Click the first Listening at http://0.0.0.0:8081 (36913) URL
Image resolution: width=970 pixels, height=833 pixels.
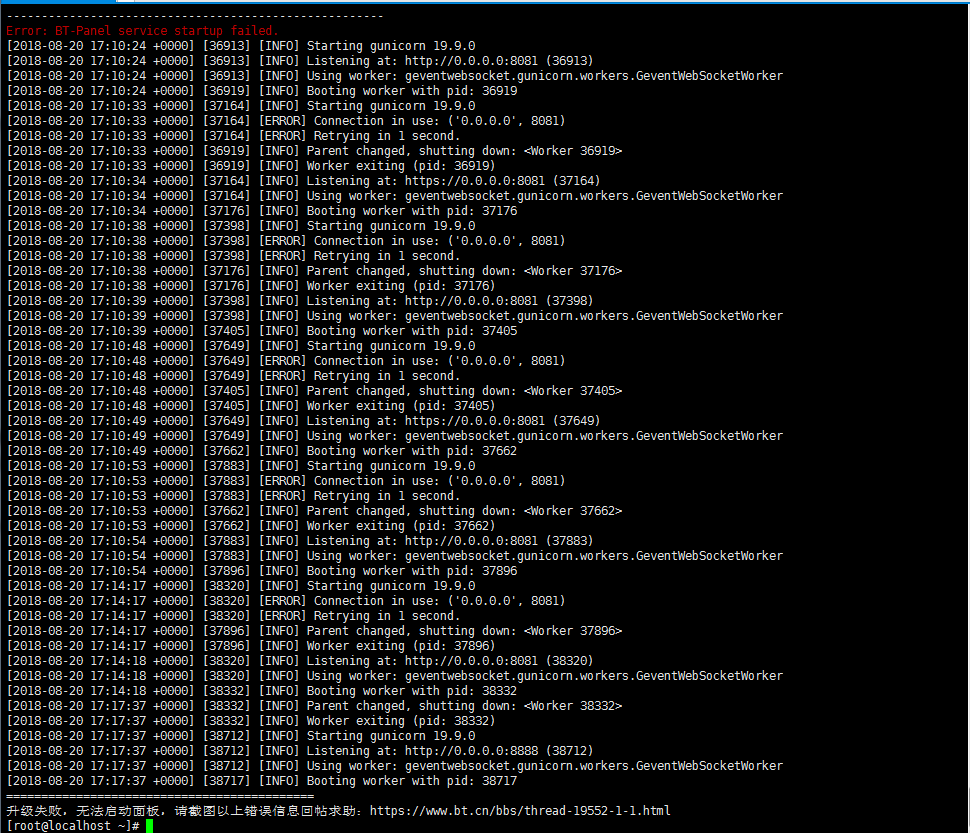(499, 61)
